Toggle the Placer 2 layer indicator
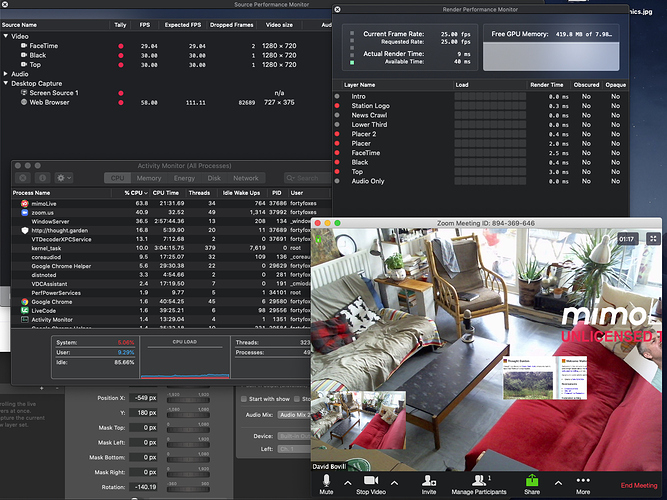This screenshot has height=500, width=667. (x=337, y=134)
